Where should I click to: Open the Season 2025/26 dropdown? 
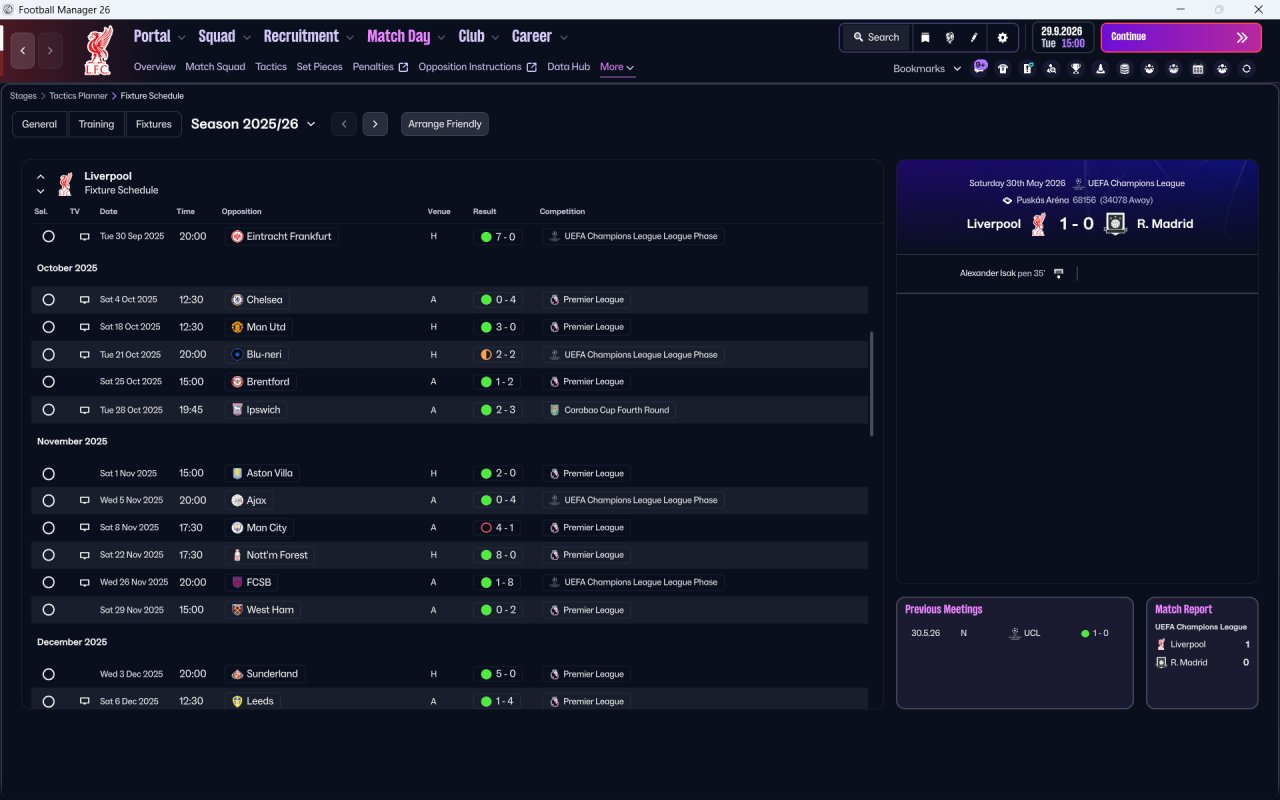pyautogui.click(x=253, y=124)
